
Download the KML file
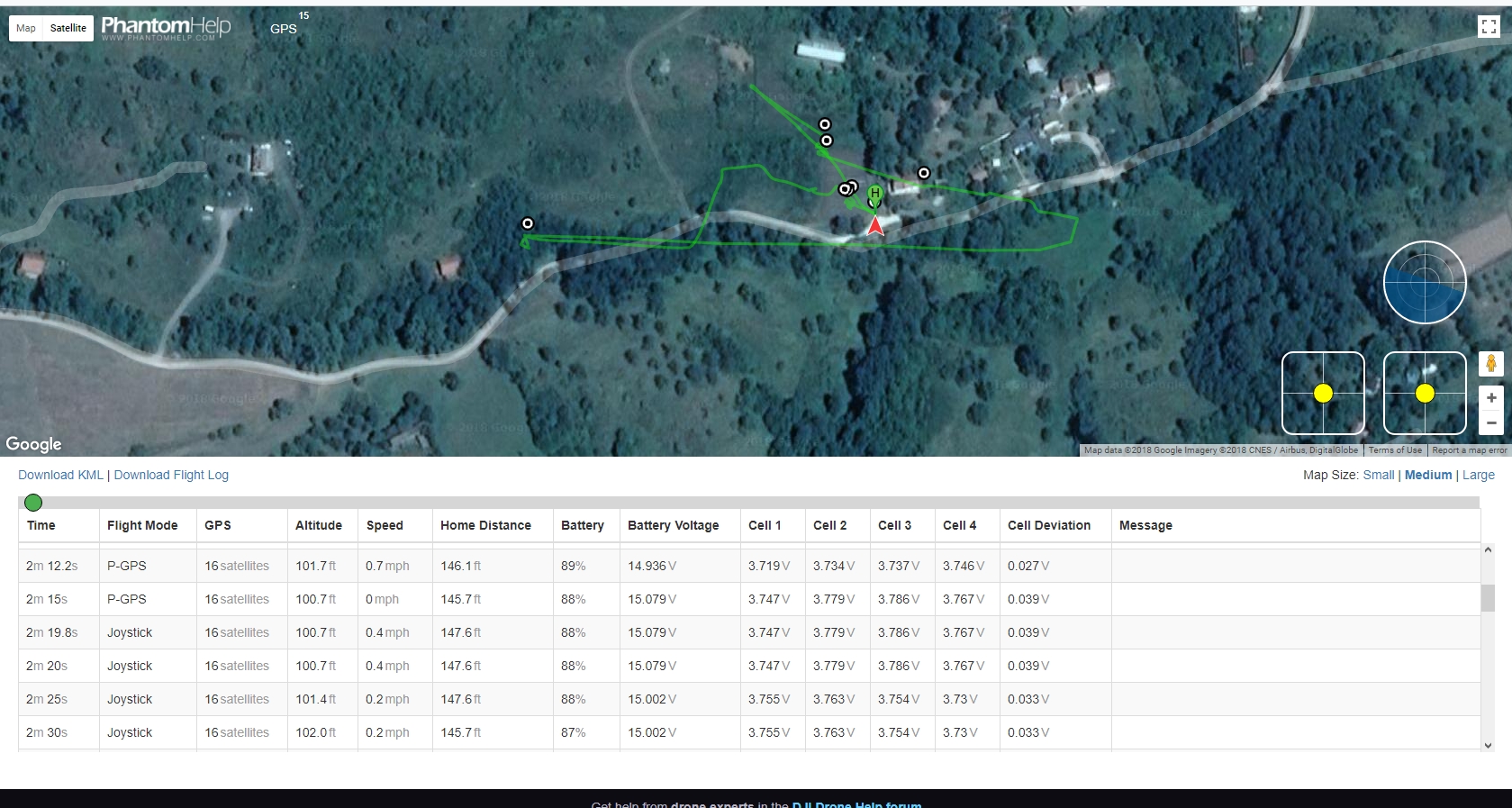60,475
